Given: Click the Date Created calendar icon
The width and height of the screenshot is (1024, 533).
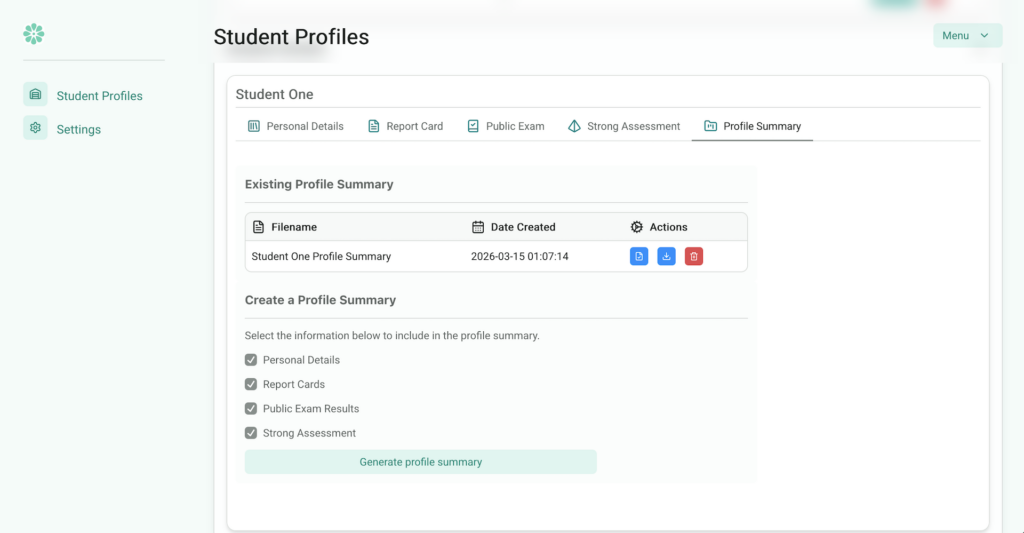Looking at the screenshot, I should 478,227.
